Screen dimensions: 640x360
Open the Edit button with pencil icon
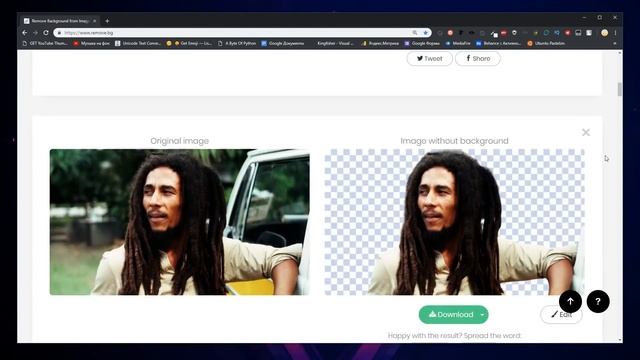(x=561, y=315)
